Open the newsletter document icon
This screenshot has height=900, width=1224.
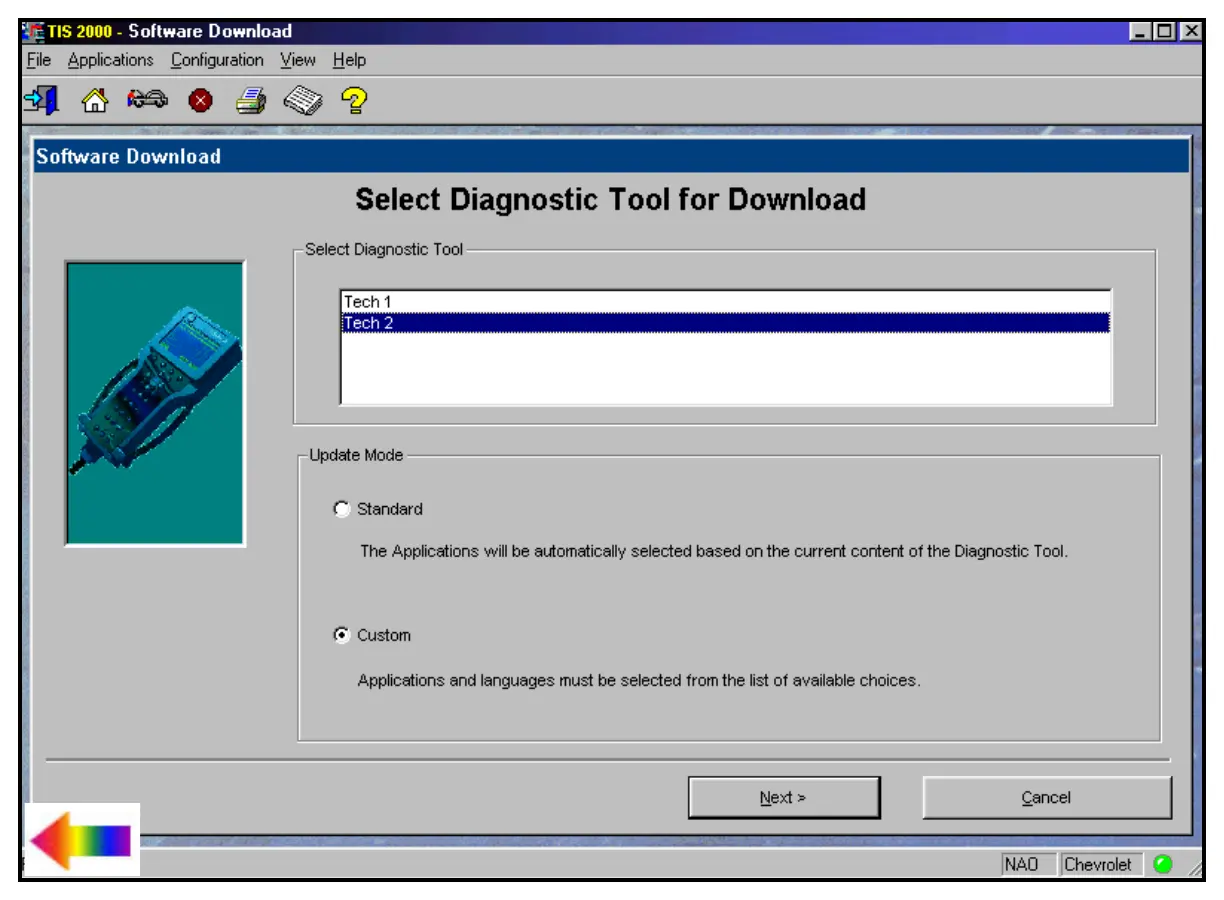[303, 101]
